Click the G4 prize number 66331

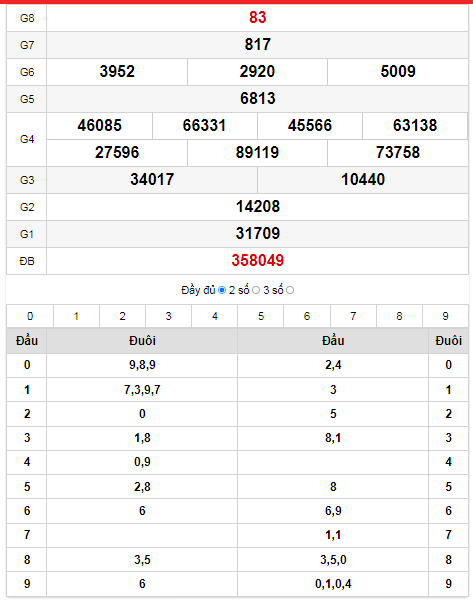coord(204,126)
